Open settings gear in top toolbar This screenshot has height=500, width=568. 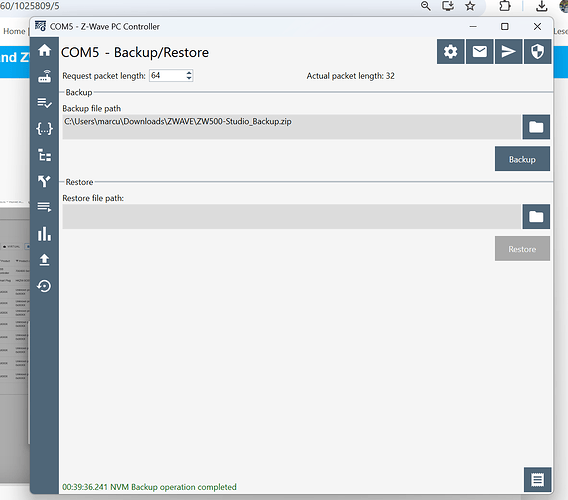tap(451, 51)
